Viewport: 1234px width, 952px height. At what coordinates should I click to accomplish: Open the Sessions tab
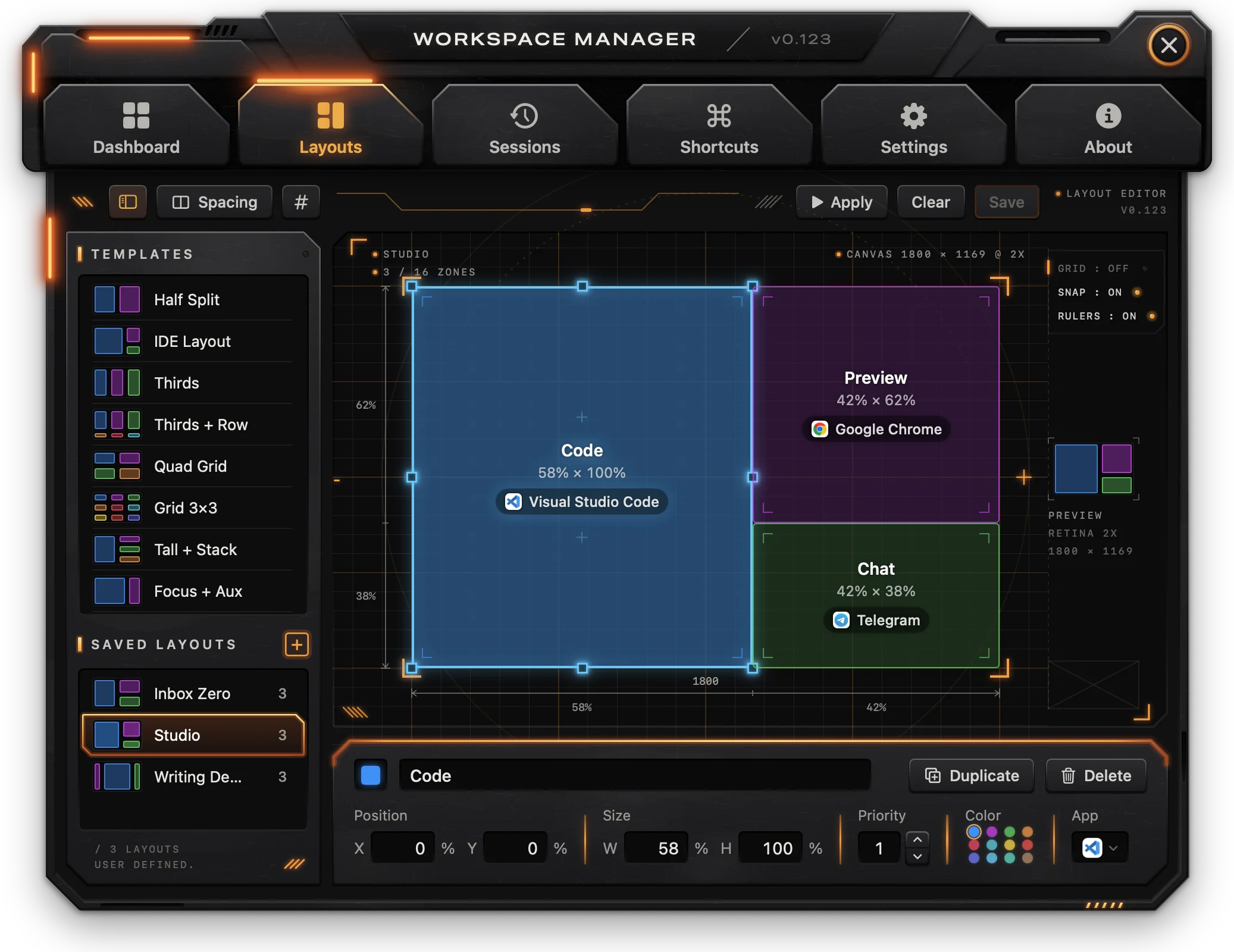tap(524, 126)
